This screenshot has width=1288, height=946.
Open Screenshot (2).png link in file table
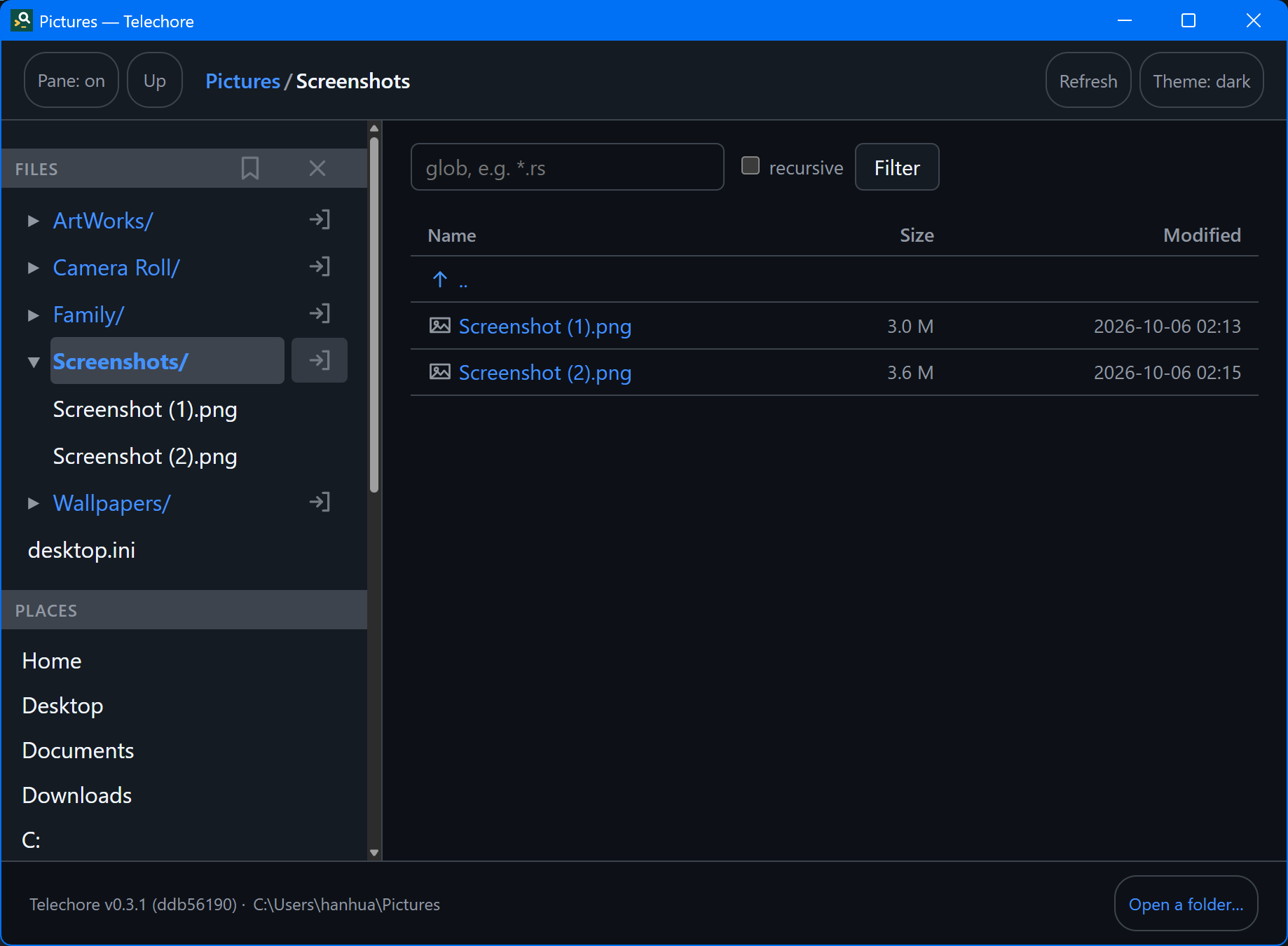click(545, 373)
